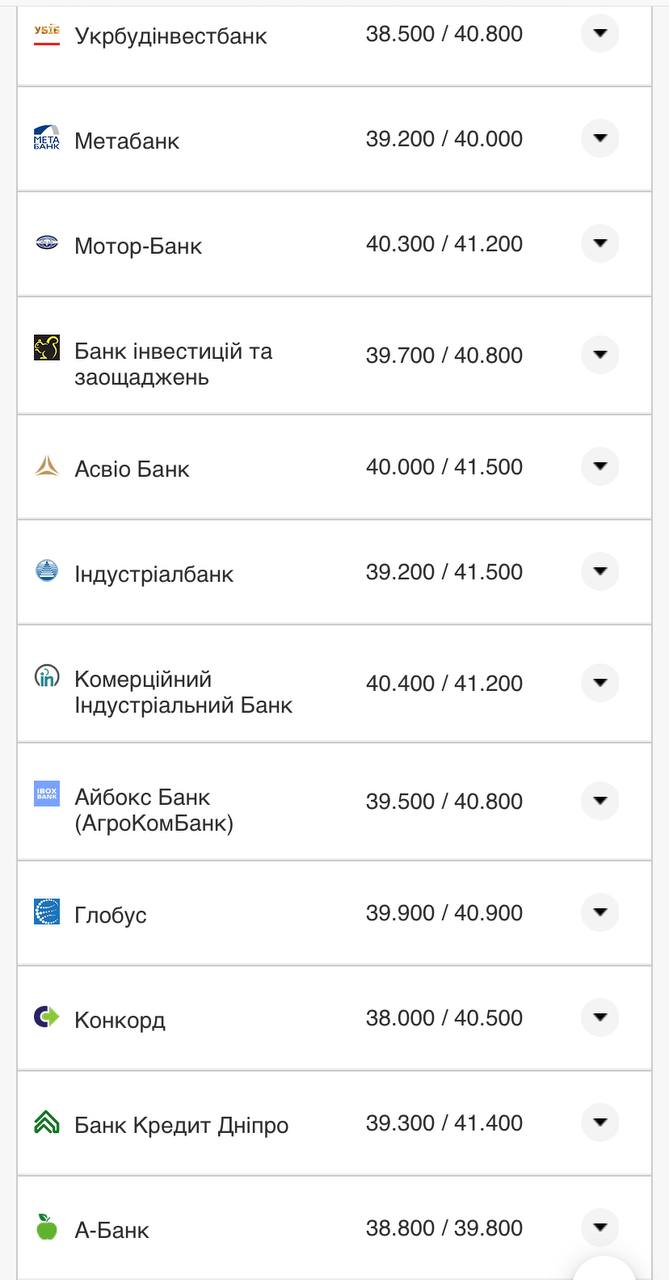Open dropdown for Банк інвестицій та заощаджень
The width and height of the screenshot is (669, 1280).
[600, 355]
